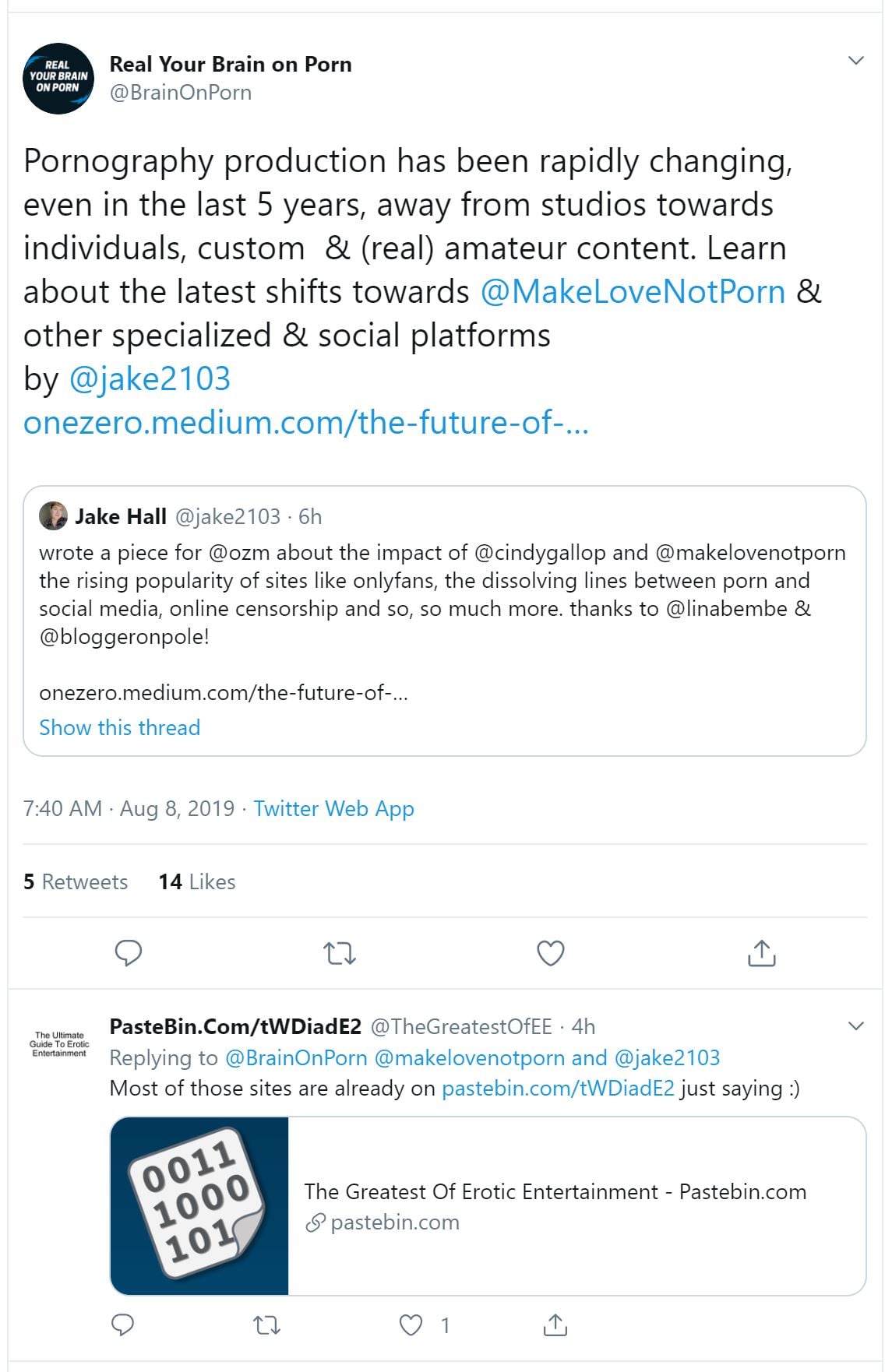Share the main tweet via the share icon
Screen dimensions: 892x1372
(x=761, y=952)
